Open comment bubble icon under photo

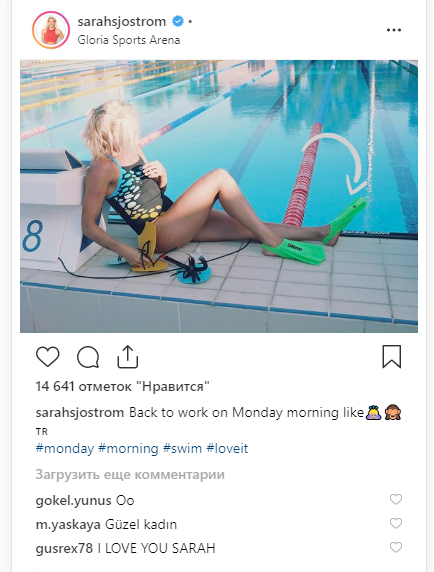(x=88, y=357)
